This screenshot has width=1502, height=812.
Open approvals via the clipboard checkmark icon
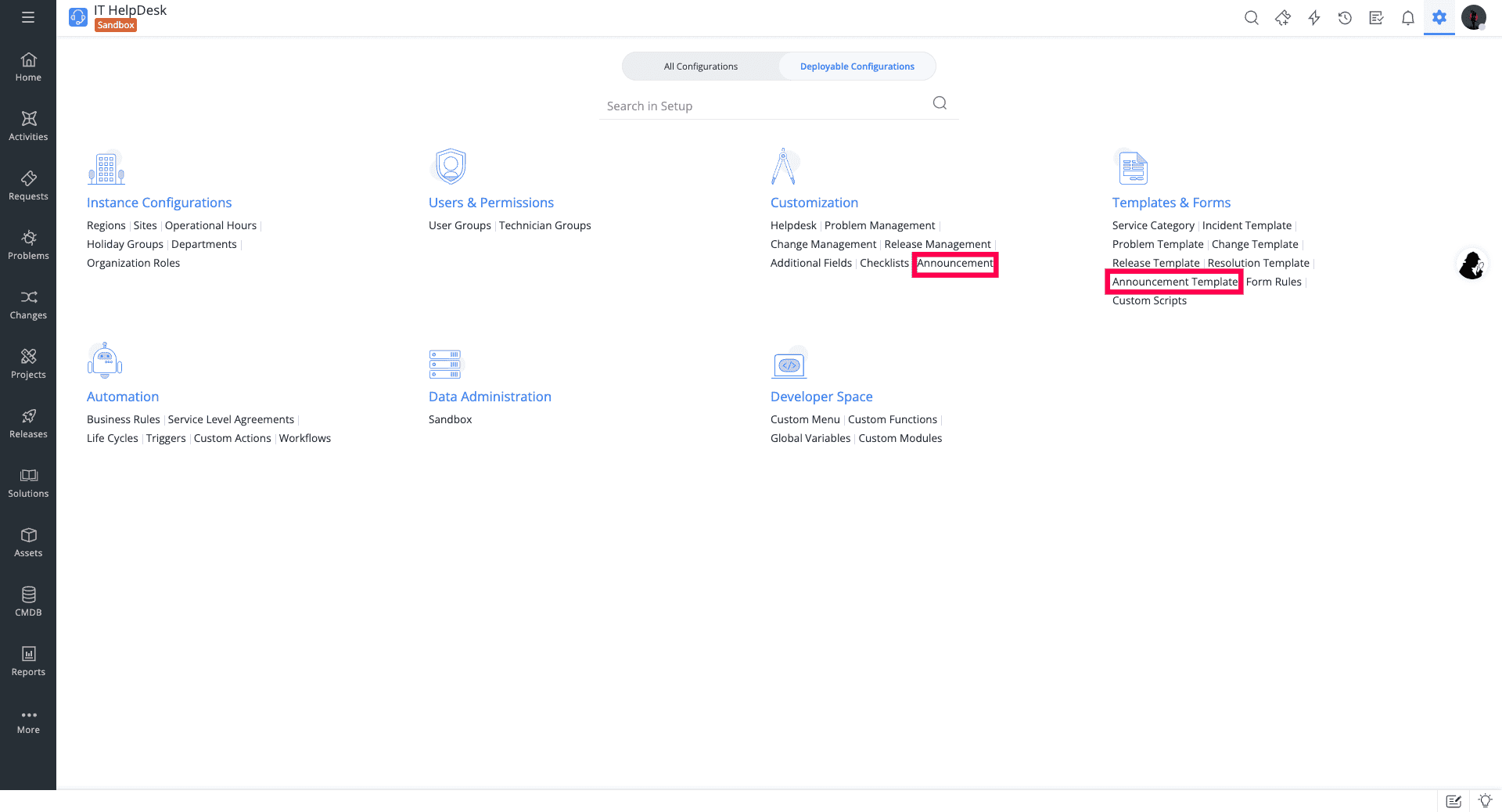coord(1376,17)
